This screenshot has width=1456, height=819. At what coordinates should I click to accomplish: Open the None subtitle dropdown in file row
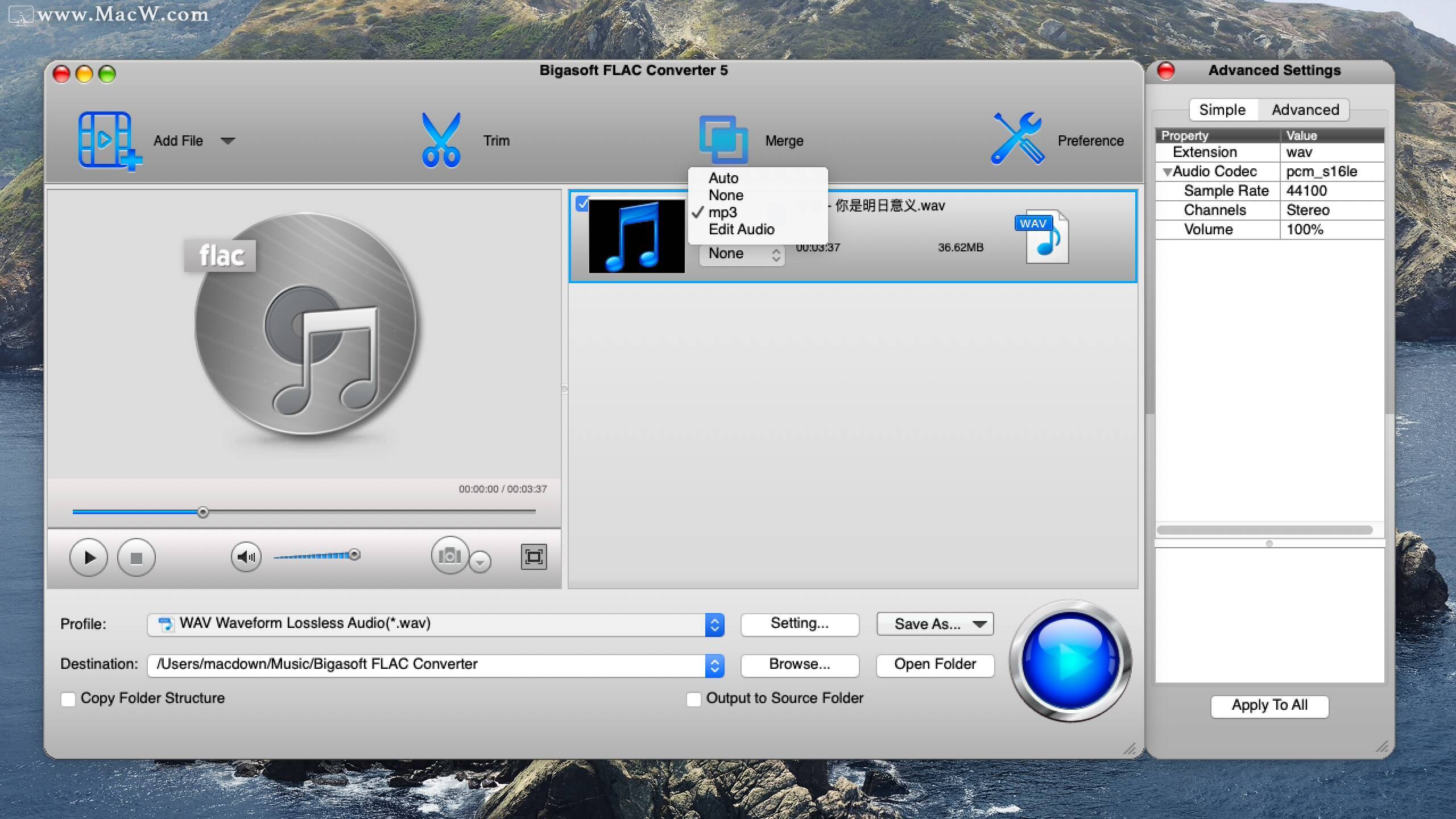click(x=742, y=254)
